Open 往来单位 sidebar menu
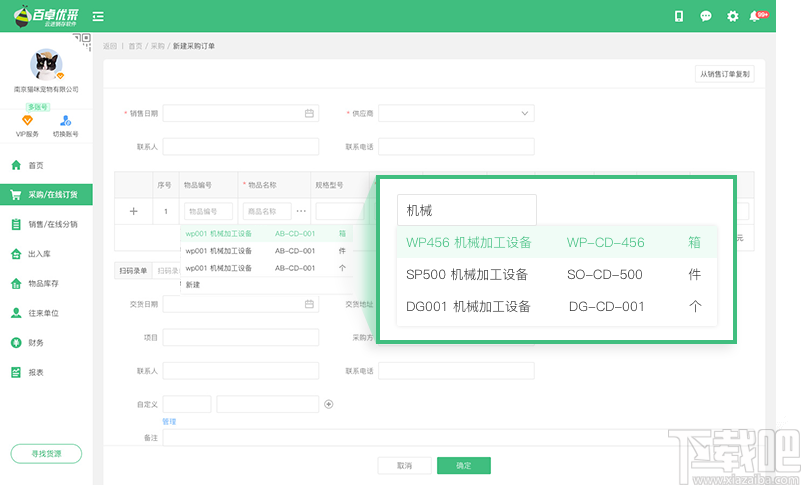 pos(46,313)
